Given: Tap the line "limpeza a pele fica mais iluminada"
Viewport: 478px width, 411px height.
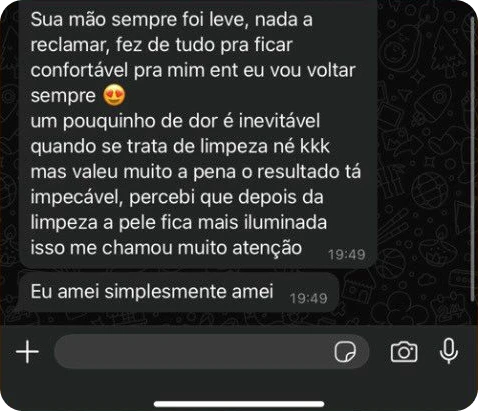Looking at the screenshot, I should [179, 222].
